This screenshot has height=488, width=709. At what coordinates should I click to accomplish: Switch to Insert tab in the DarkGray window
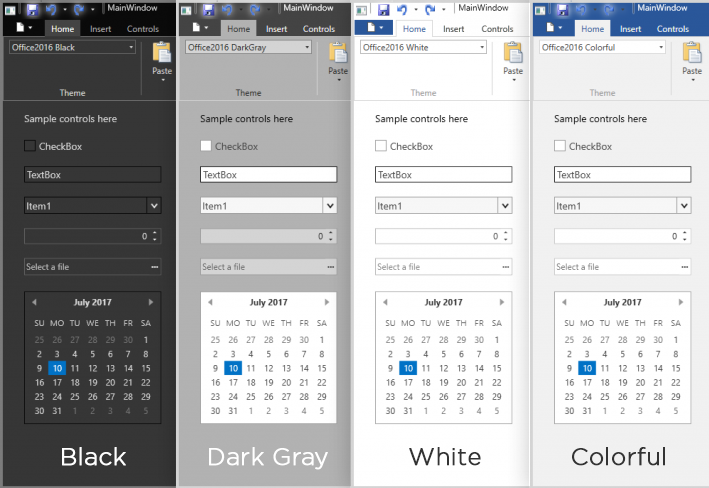(x=276, y=29)
